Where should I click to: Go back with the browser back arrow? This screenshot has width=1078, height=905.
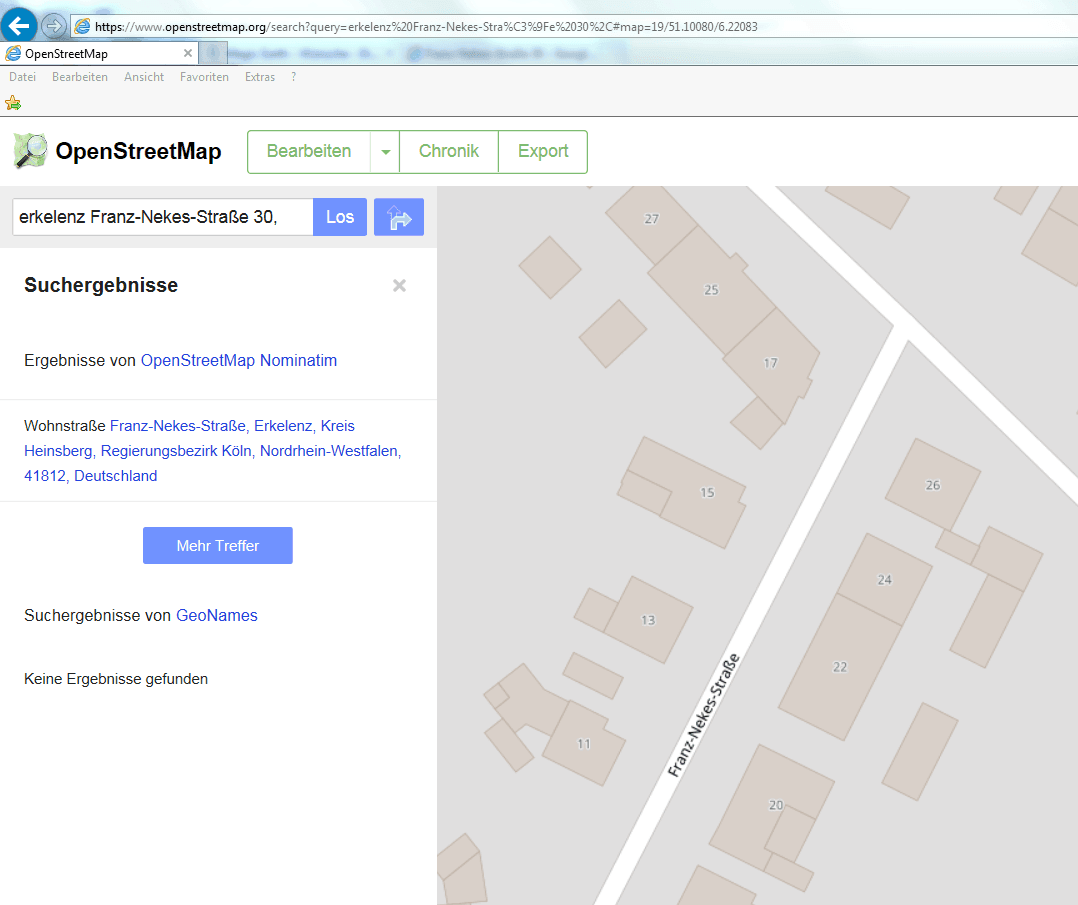tap(19, 25)
